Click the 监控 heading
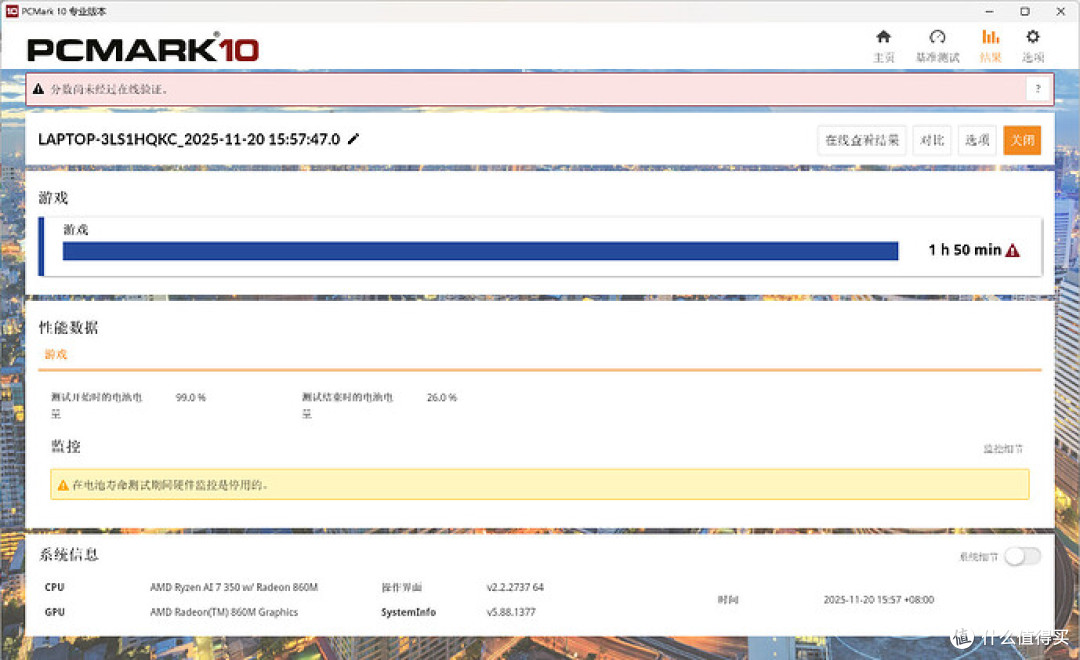This screenshot has width=1080, height=660. 66,446
